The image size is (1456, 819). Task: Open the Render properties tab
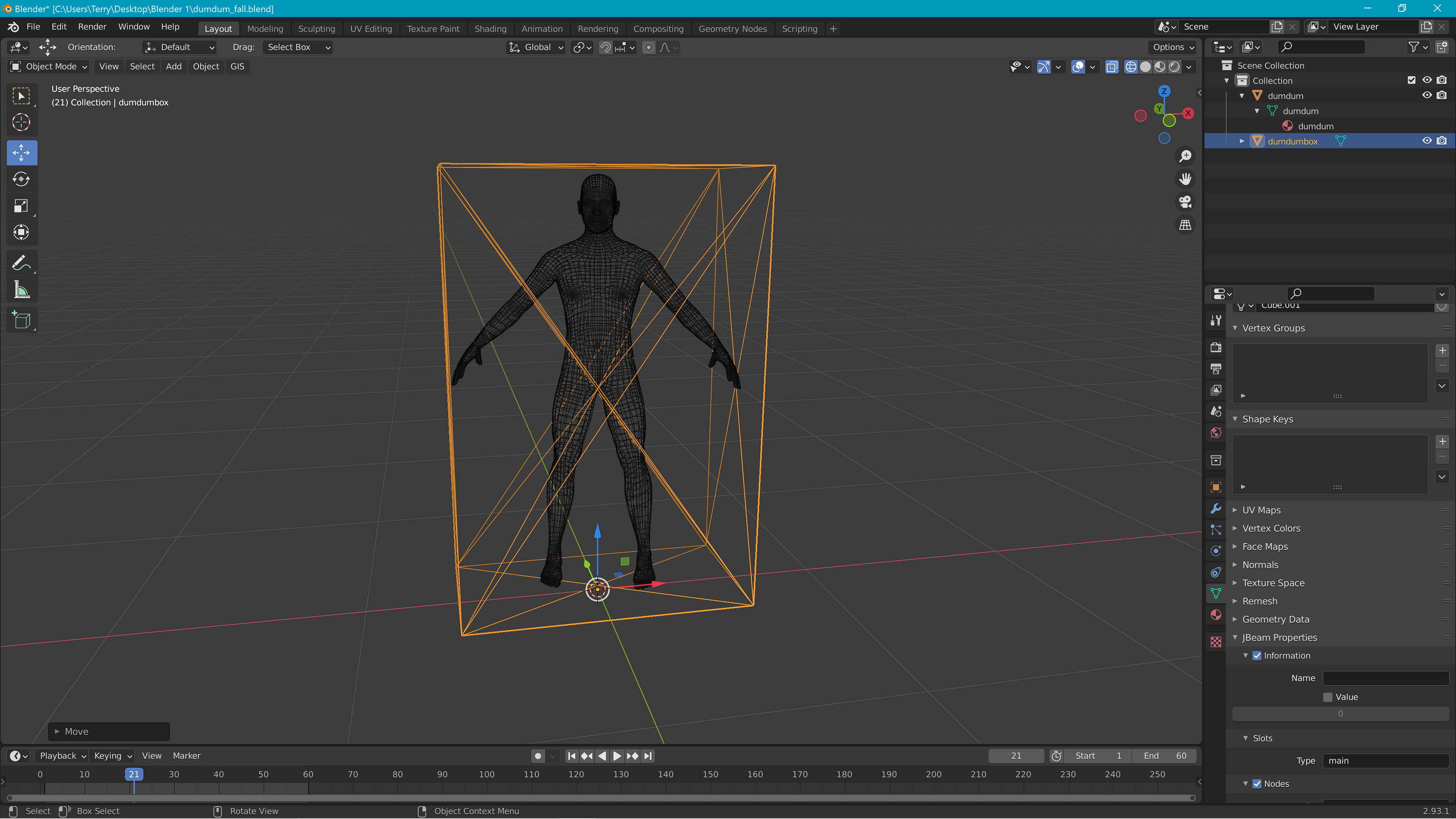[1216, 348]
